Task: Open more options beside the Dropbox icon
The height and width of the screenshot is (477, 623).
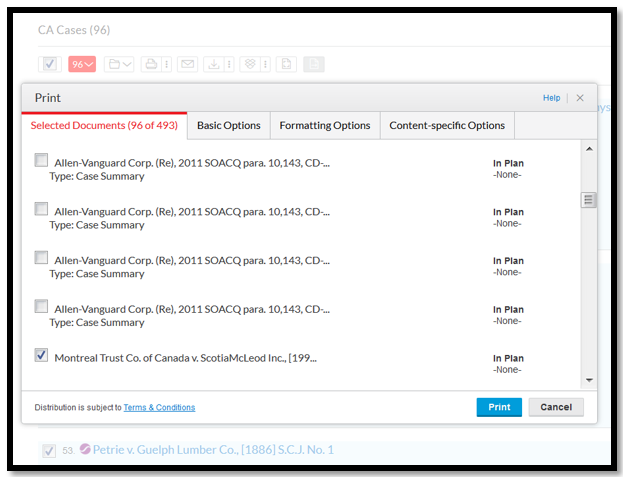Action: (x=265, y=64)
